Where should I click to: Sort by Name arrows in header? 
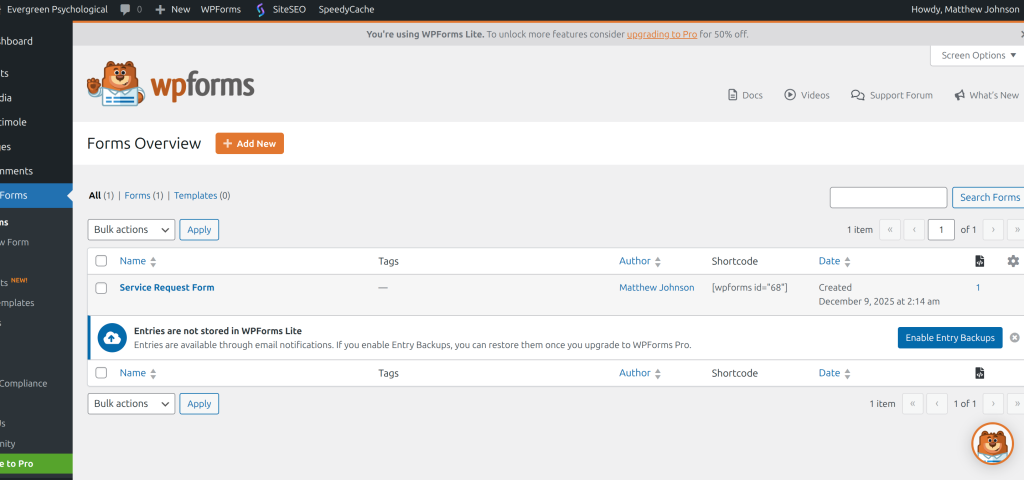point(153,262)
